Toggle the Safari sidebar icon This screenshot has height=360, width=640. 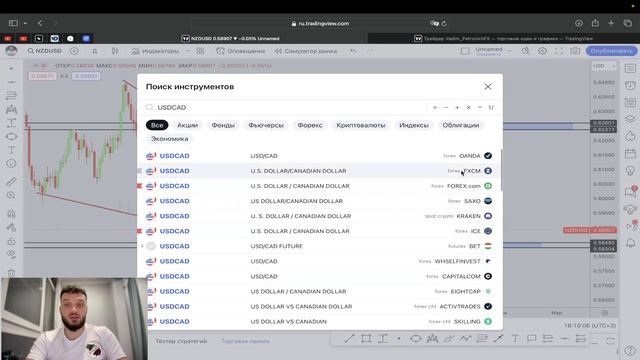pos(13,23)
